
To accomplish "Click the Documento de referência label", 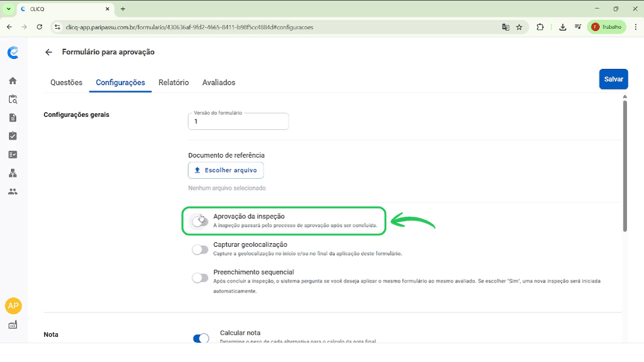I will [226, 155].
